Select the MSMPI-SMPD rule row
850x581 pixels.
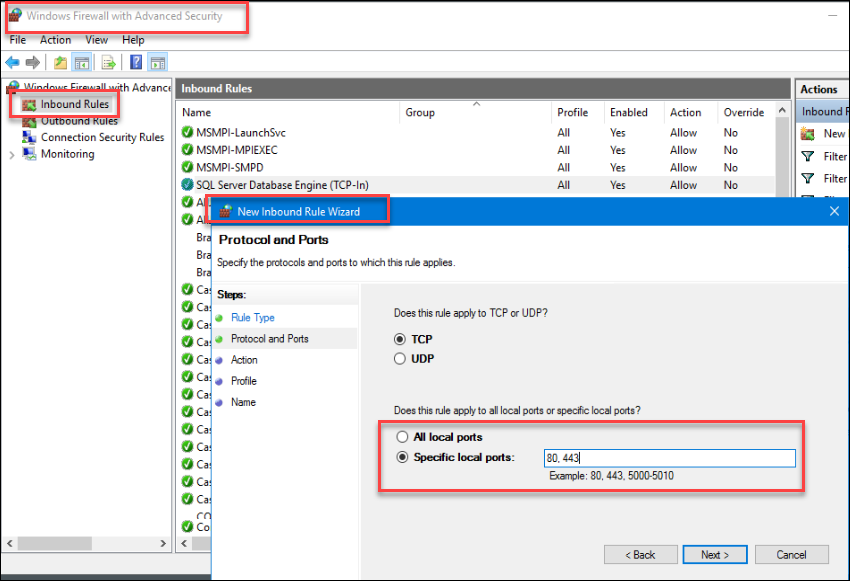click(477, 167)
